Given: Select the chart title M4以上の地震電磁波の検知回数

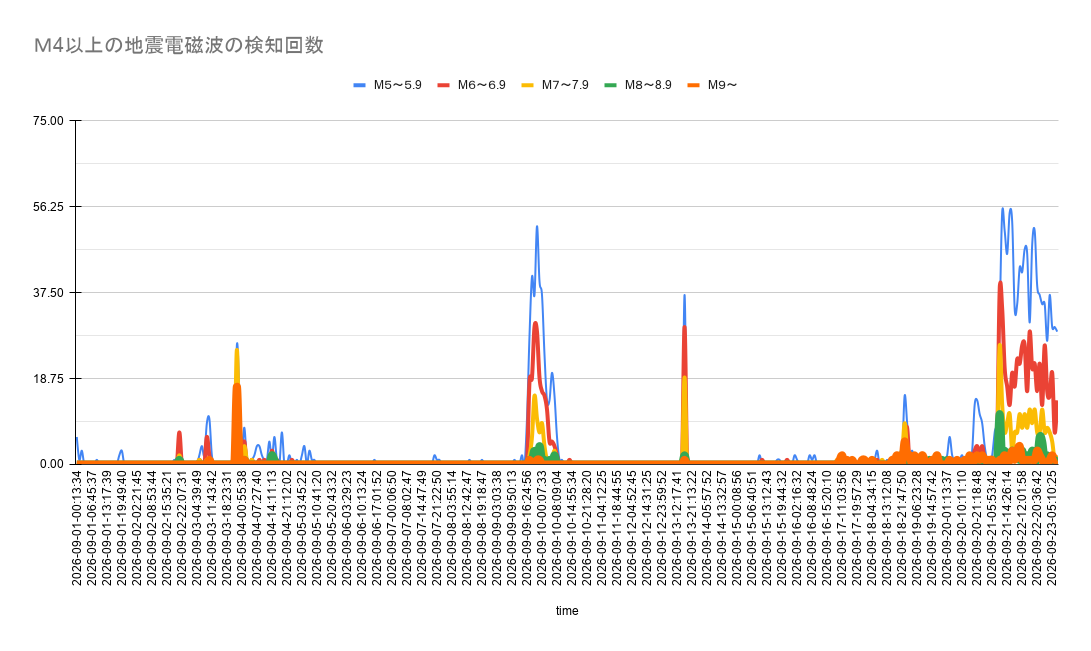Looking at the screenshot, I should point(179,45).
